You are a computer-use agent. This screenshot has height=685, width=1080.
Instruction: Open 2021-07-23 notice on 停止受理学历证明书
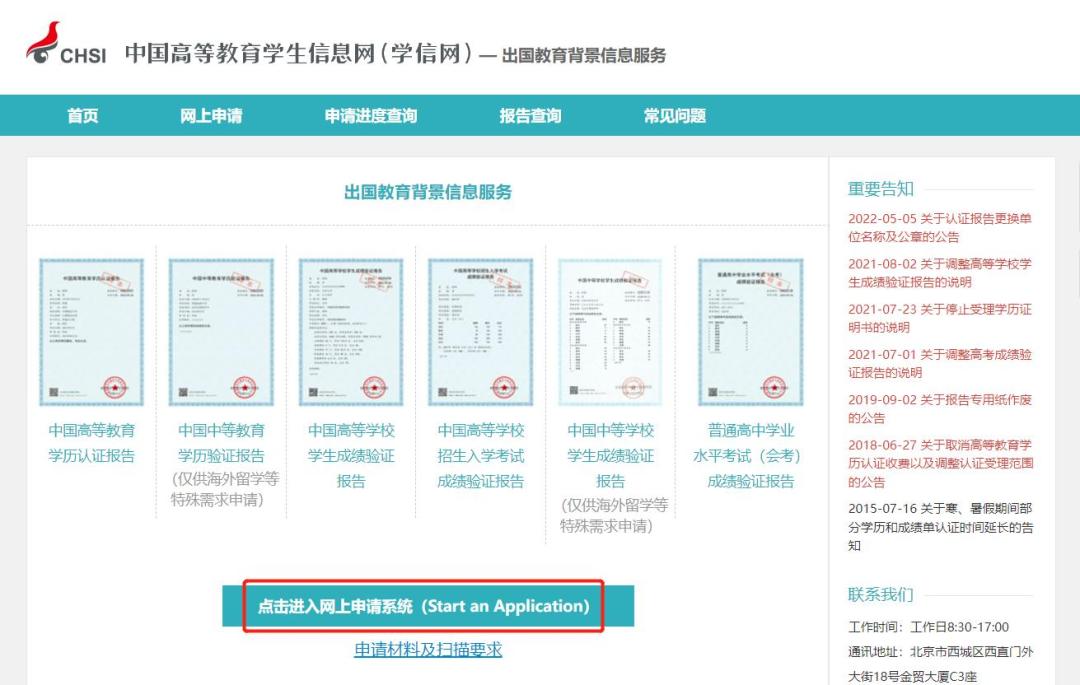[939, 318]
